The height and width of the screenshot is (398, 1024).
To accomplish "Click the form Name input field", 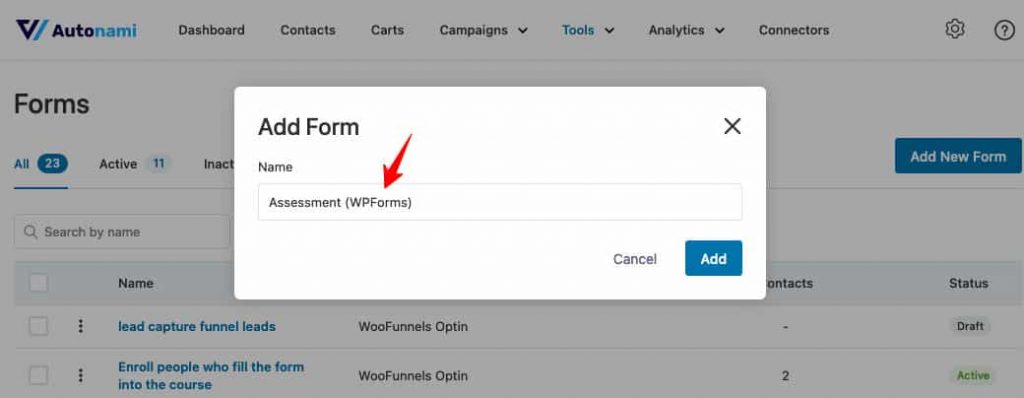I will pos(500,203).
